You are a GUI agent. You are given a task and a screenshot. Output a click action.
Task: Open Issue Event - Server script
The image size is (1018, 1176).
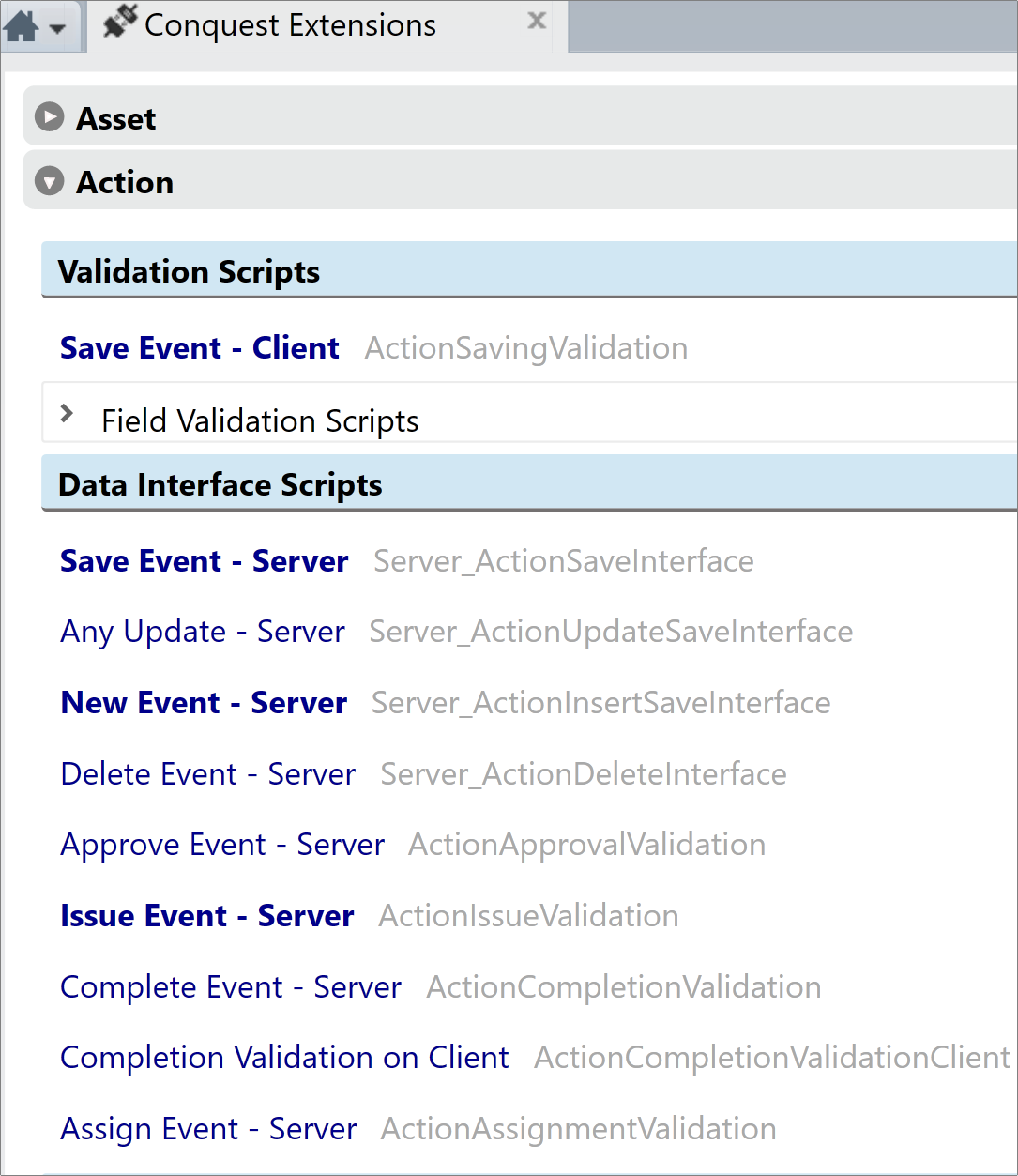(x=207, y=916)
